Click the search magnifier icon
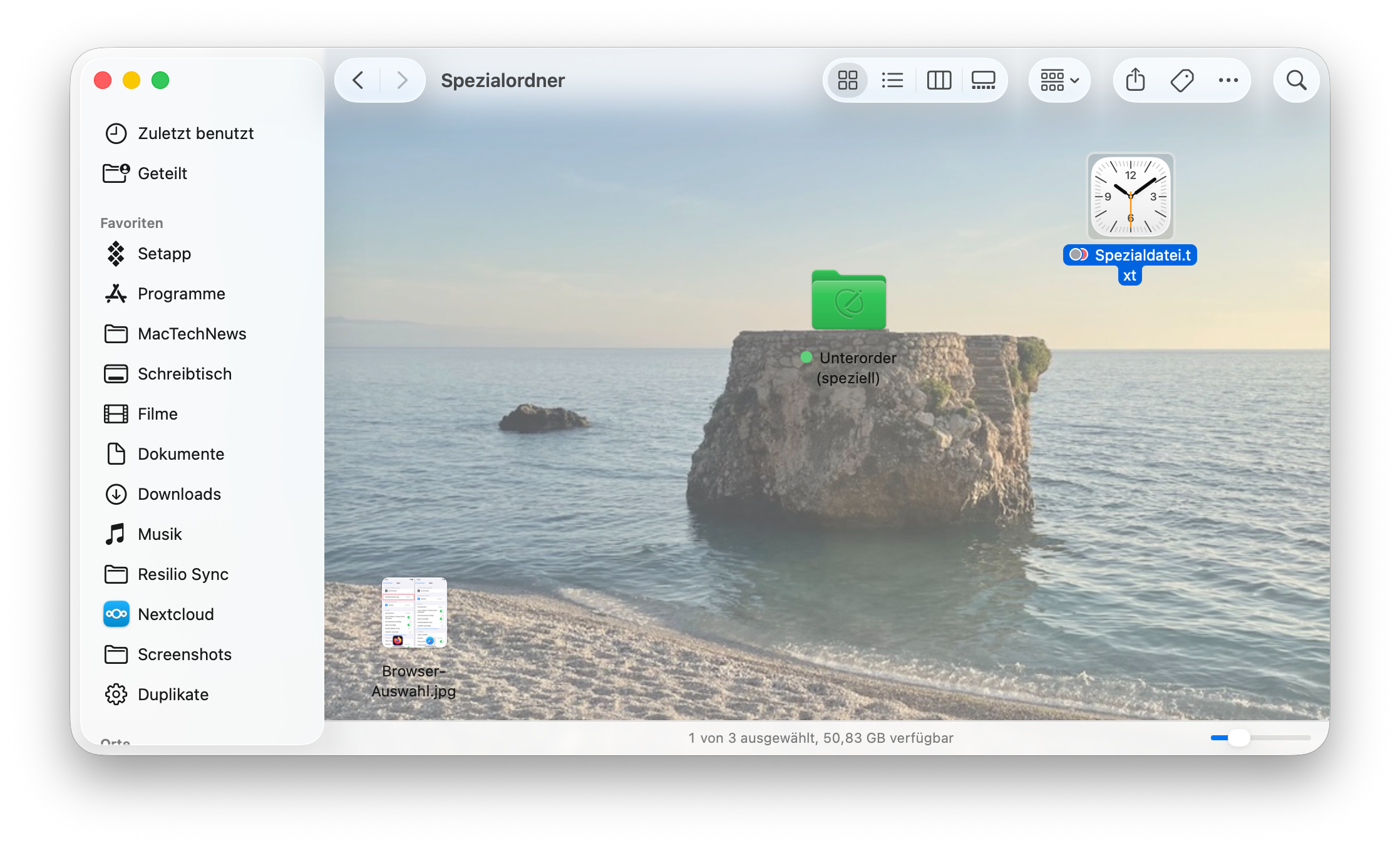 1296,80
